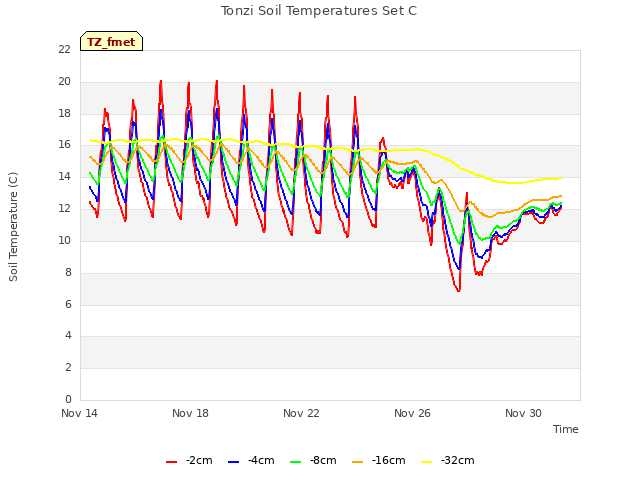Select the -16cm legend label
This screenshot has height=480, width=640.
point(389,460)
